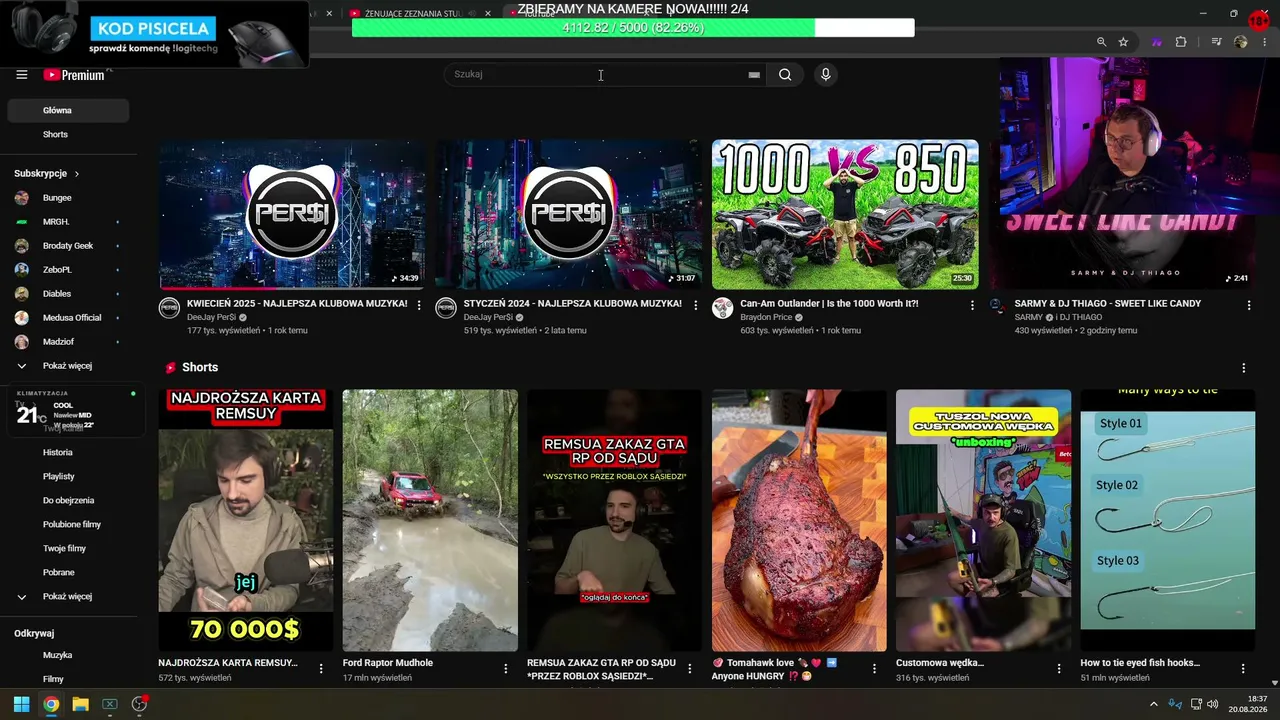Open MRGH. channel avatar in subscriptions

point(22,222)
